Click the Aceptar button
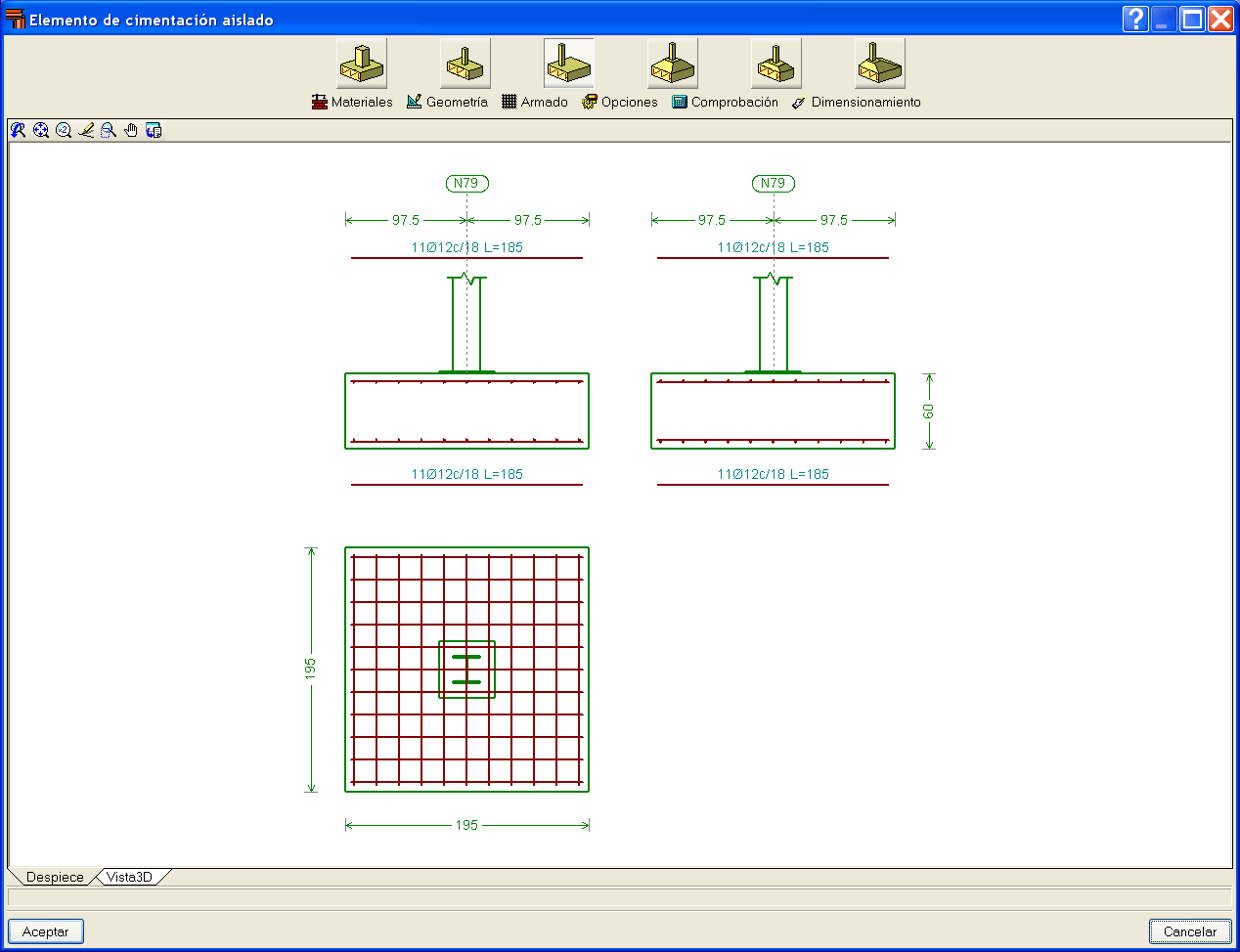 pyautogui.click(x=46, y=931)
